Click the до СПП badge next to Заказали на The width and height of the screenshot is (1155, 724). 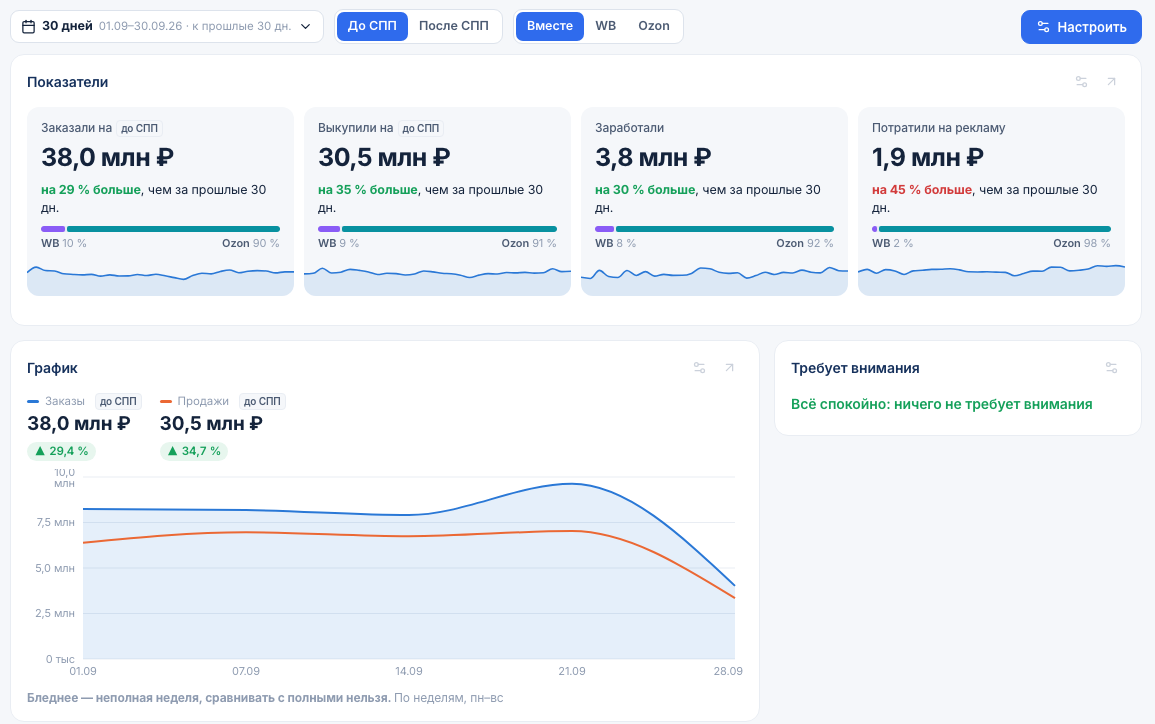click(x=139, y=128)
